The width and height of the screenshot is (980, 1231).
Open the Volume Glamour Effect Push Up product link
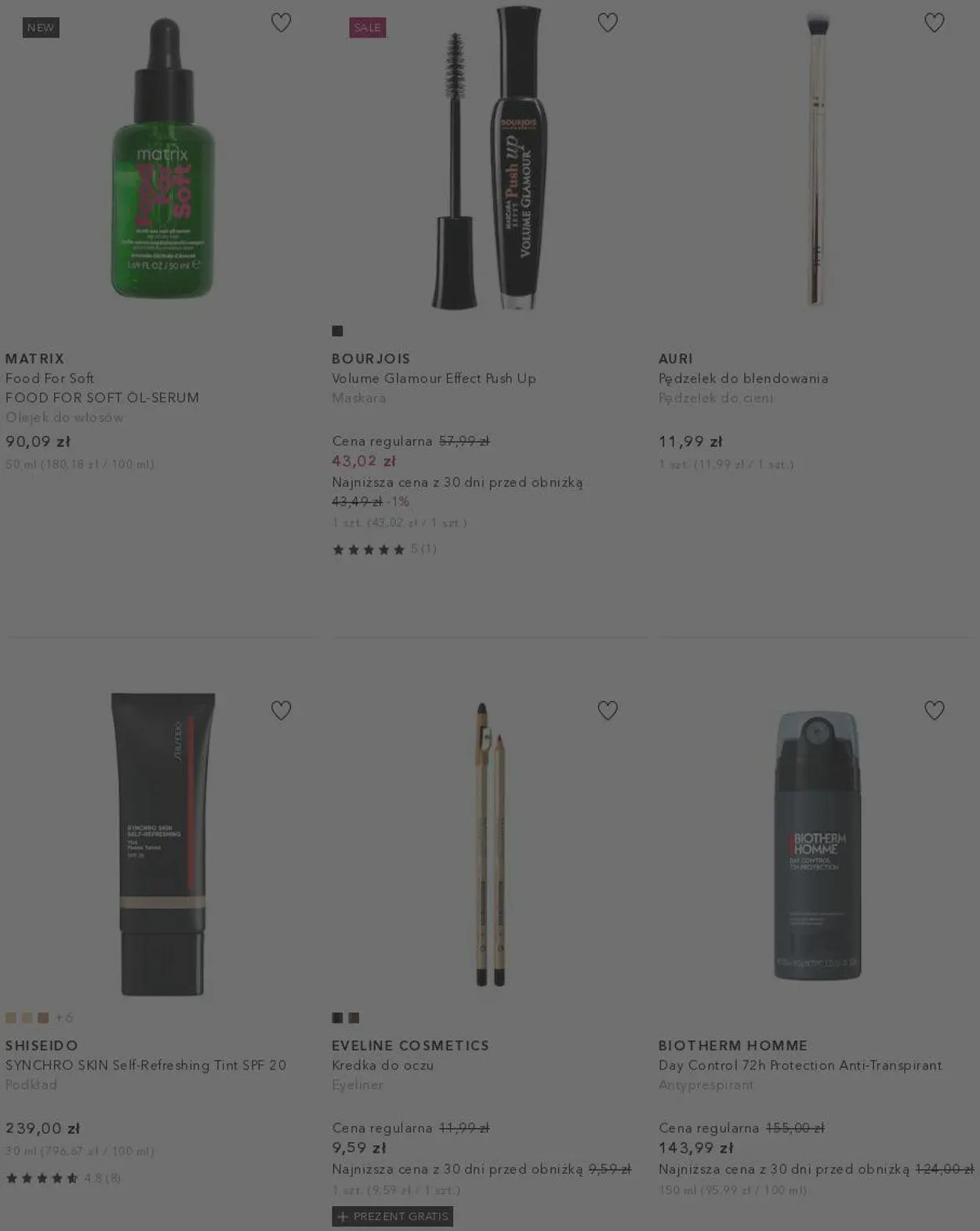click(434, 379)
